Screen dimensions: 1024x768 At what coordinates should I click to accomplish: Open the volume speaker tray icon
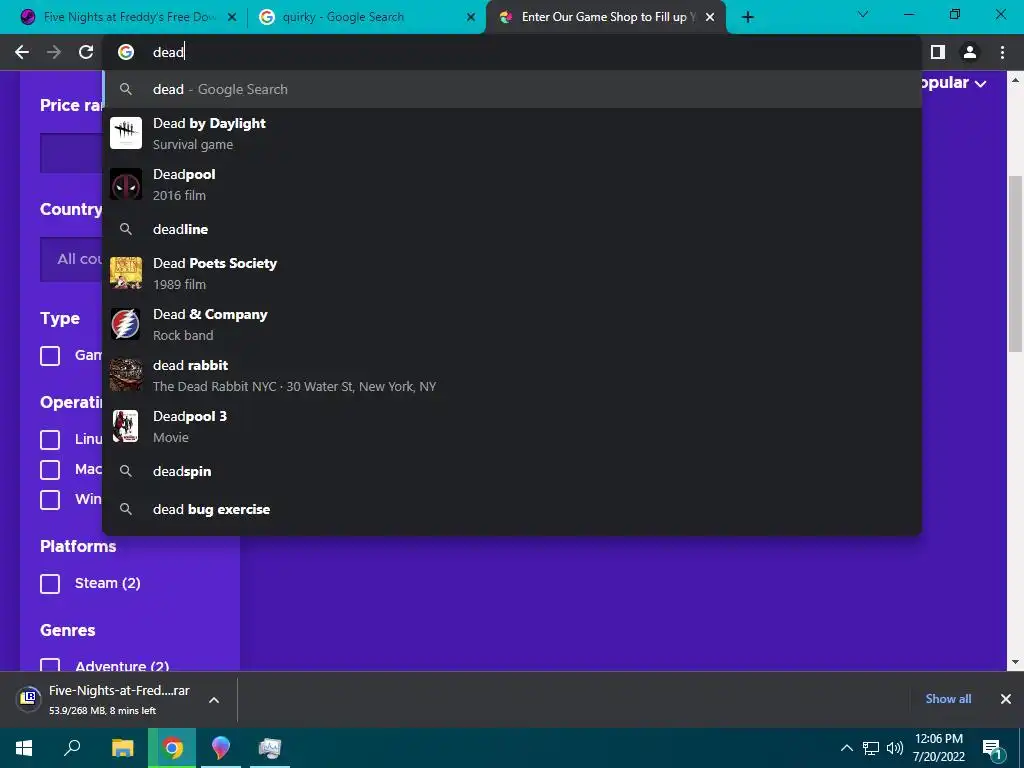(x=895, y=748)
